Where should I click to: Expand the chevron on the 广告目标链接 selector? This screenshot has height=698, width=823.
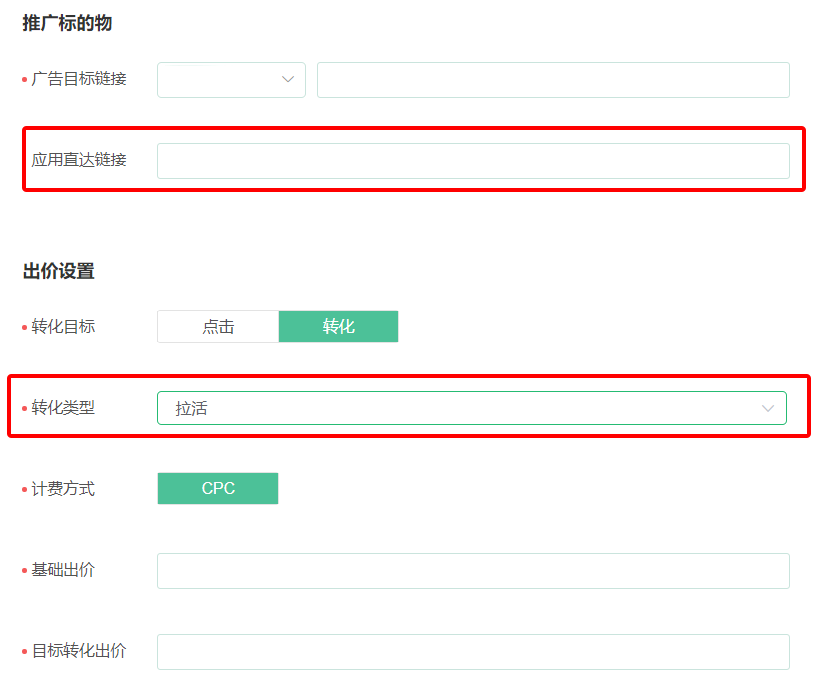[289, 80]
